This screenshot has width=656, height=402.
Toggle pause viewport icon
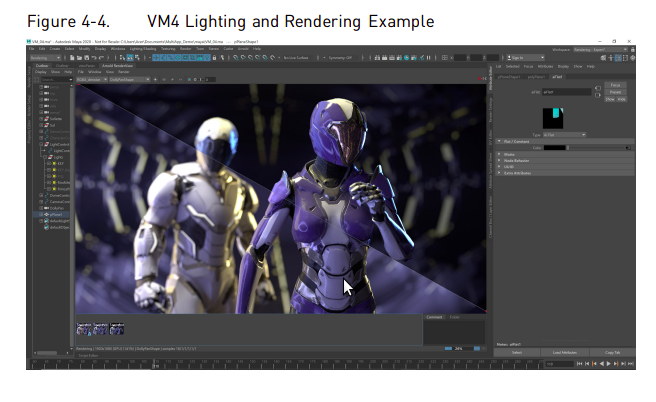click(x=428, y=58)
